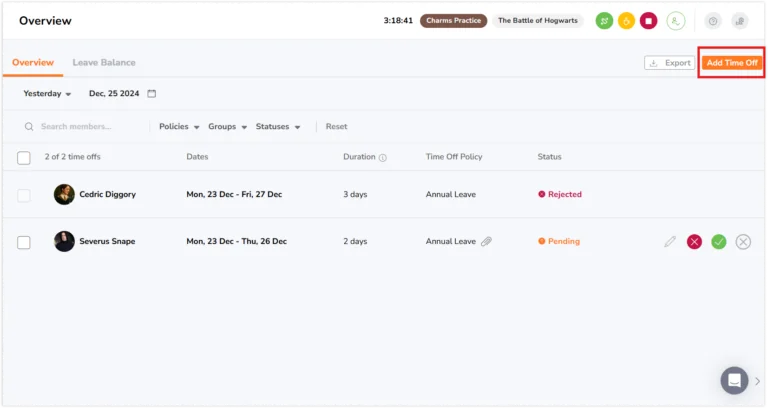Click the 3 days duration cell
This screenshot has width=768, height=408.
pyautogui.click(x=355, y=194)
